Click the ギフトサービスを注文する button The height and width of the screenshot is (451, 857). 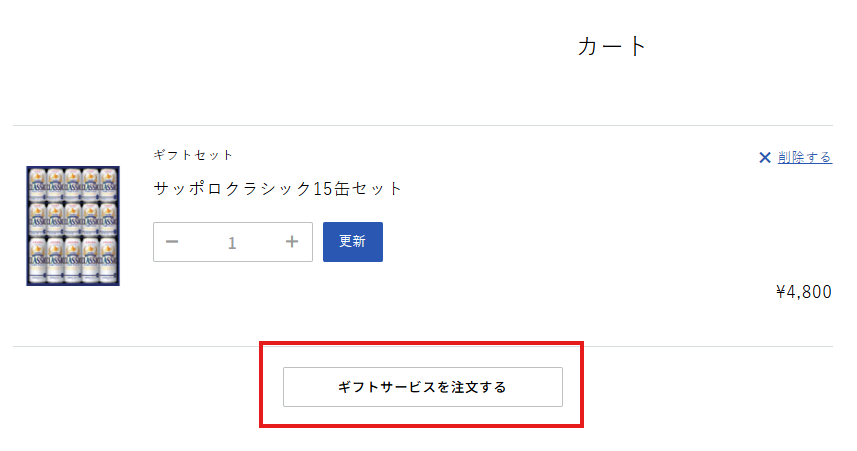(422, 387)
